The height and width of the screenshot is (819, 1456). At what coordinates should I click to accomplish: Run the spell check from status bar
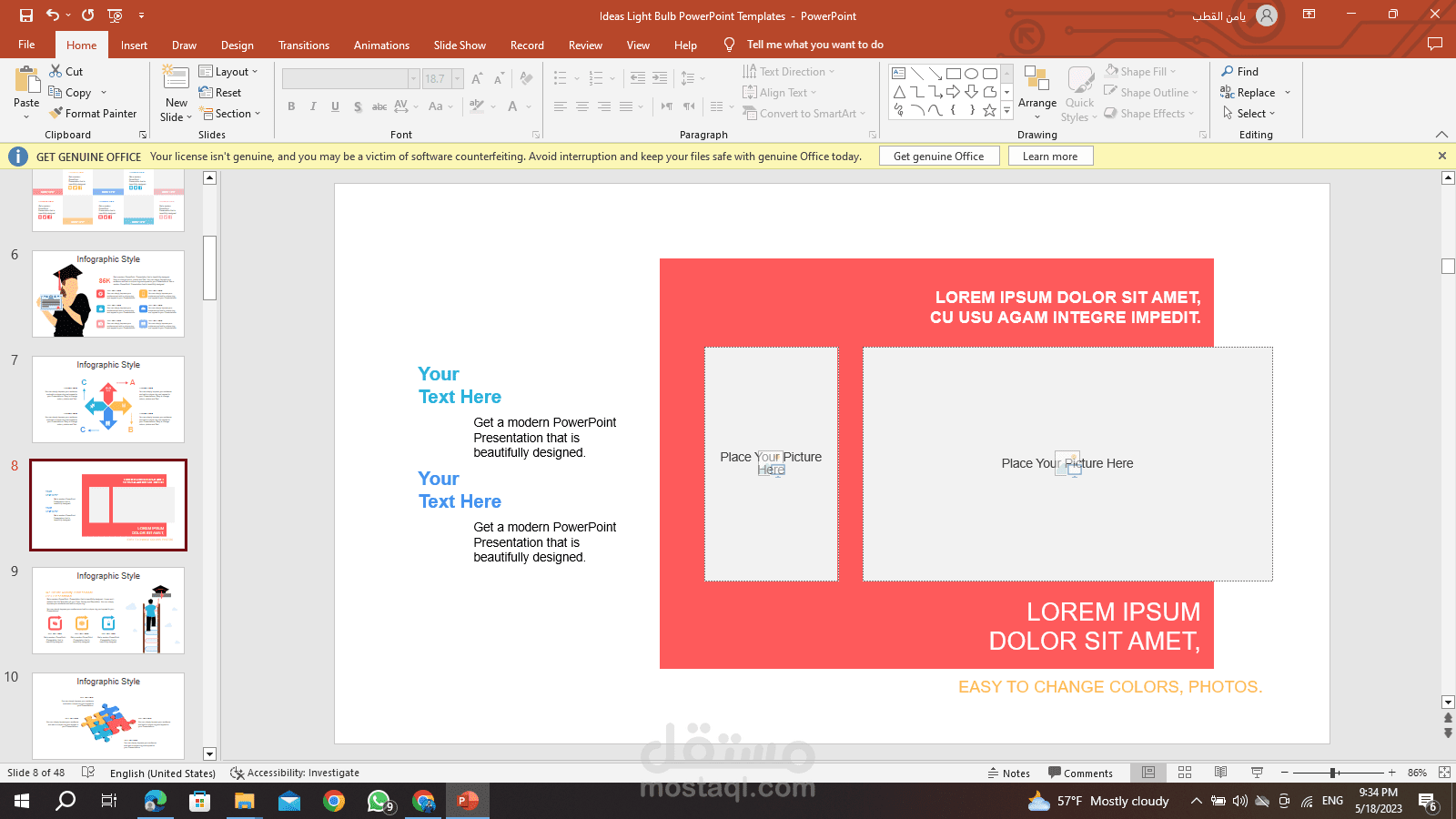[88, 773]
